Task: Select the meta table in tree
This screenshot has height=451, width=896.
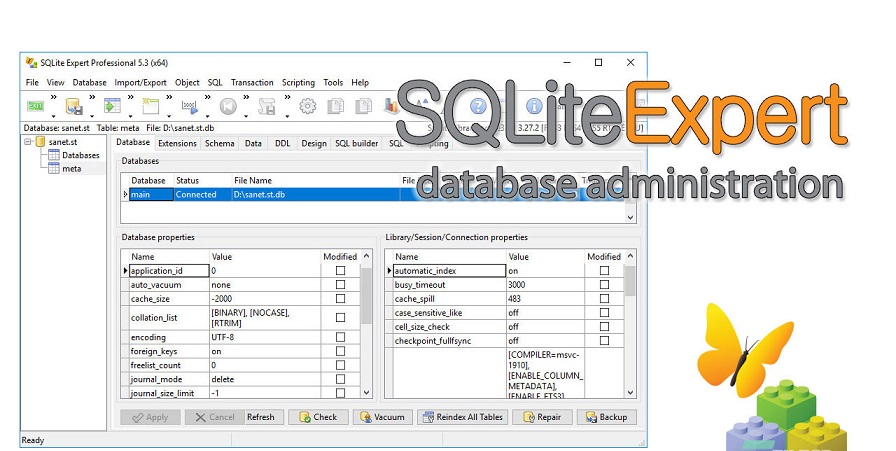Action: pyautogui.click(x=71, y=169)
